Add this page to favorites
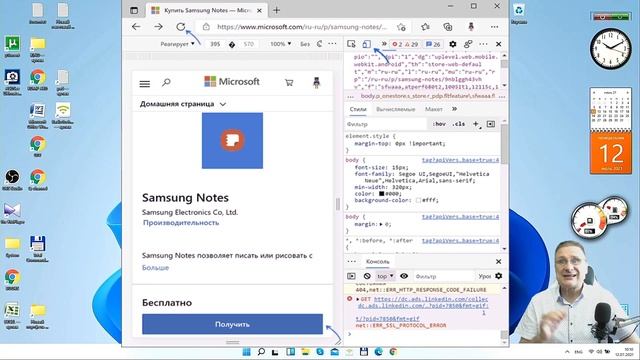The height and width of the screenshot is (360, 640). (401, 27)
